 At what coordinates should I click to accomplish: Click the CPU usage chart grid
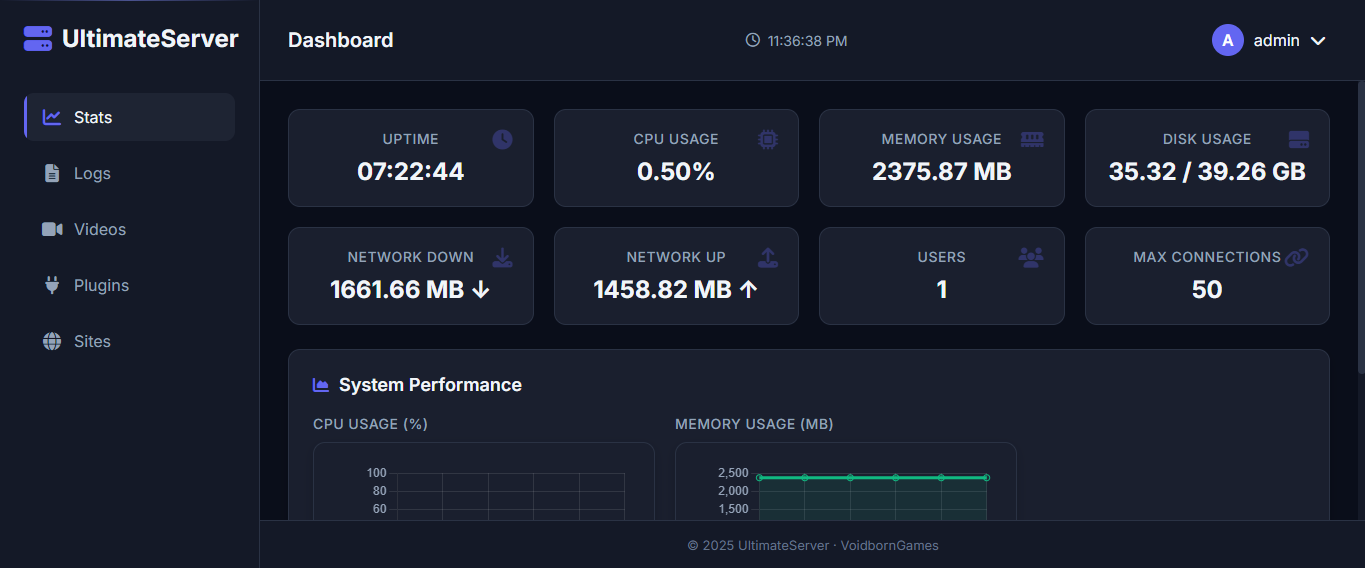(x=511, y=496)
